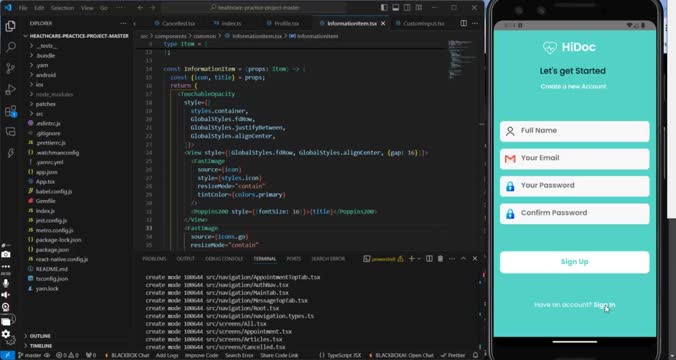The width and height of the screenshot is (676, 360).
Task: Open the Edit menu
Action: tap(39, 8)
